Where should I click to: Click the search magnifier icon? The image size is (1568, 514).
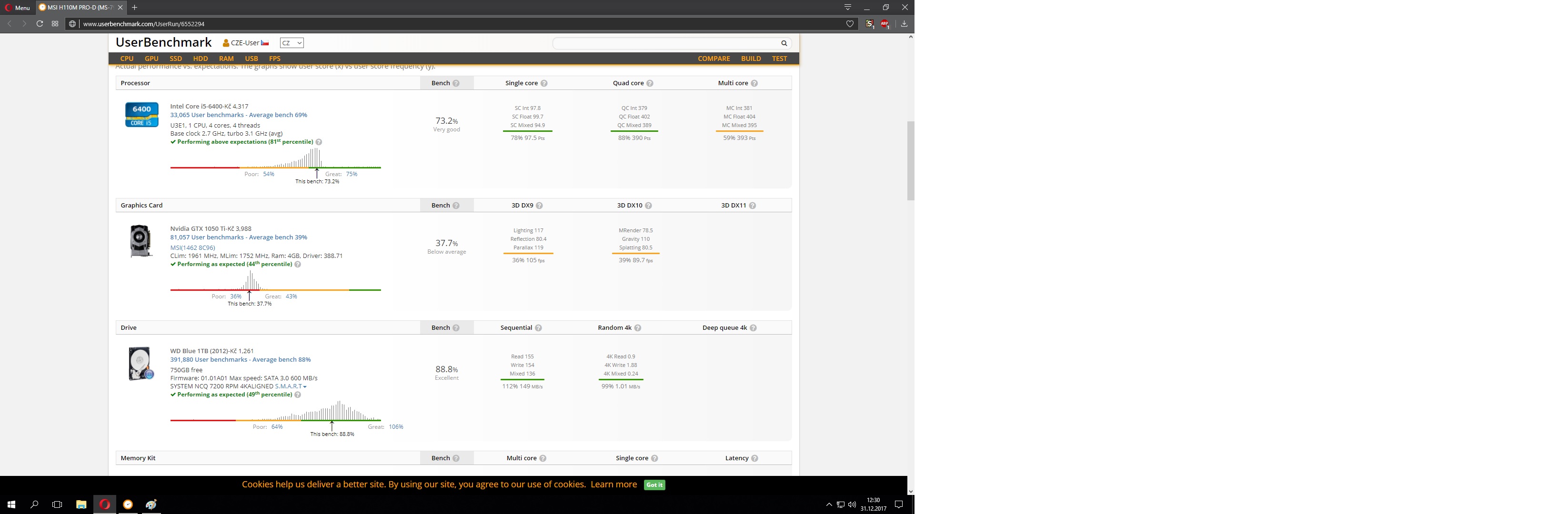[x=784, y=43]
